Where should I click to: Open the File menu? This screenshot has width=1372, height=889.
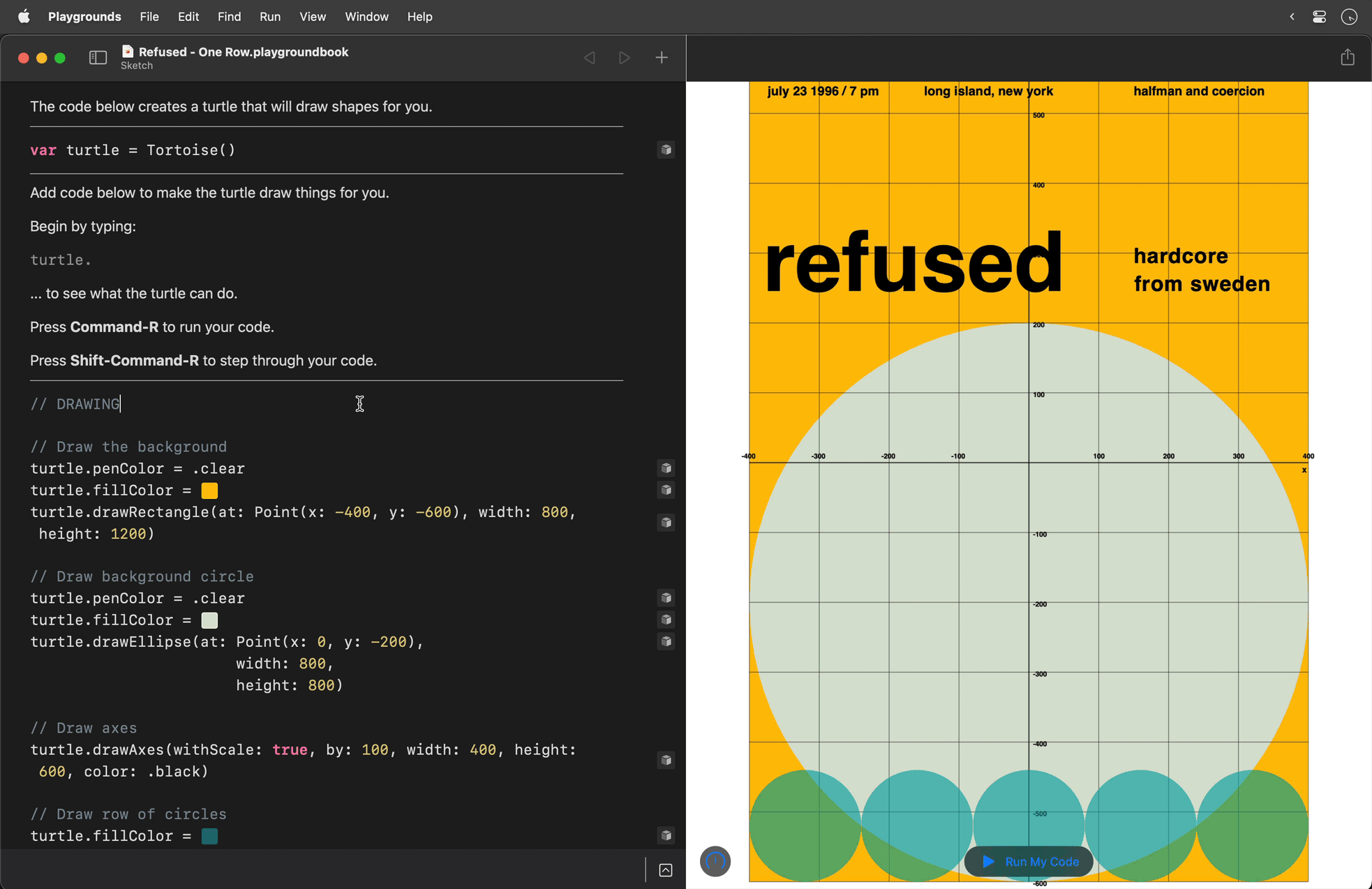(x=150, y=15)
